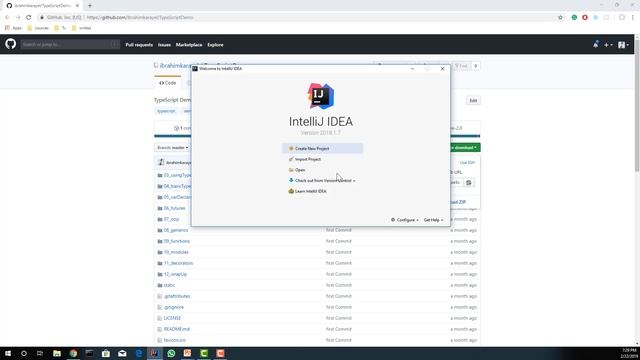This screenshot has height=360, width=640.
Task: Click the green extension icon in Chrome toolbar
Action: (574, 18)
